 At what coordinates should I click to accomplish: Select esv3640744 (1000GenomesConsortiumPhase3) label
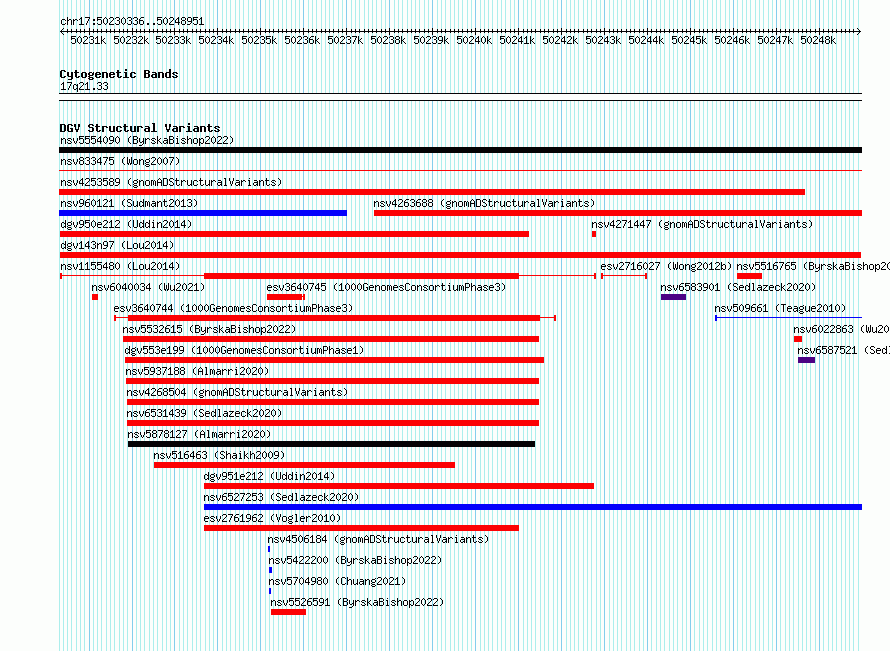(x=233, y=308)
